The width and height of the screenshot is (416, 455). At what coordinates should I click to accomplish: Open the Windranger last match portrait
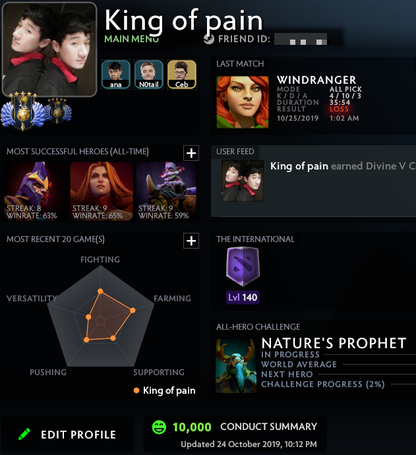click(243, 102)
